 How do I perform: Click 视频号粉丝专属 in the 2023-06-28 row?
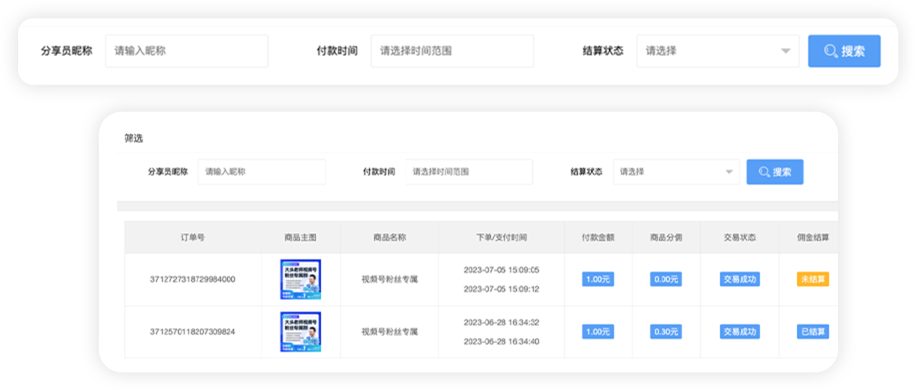coord(390,332)
